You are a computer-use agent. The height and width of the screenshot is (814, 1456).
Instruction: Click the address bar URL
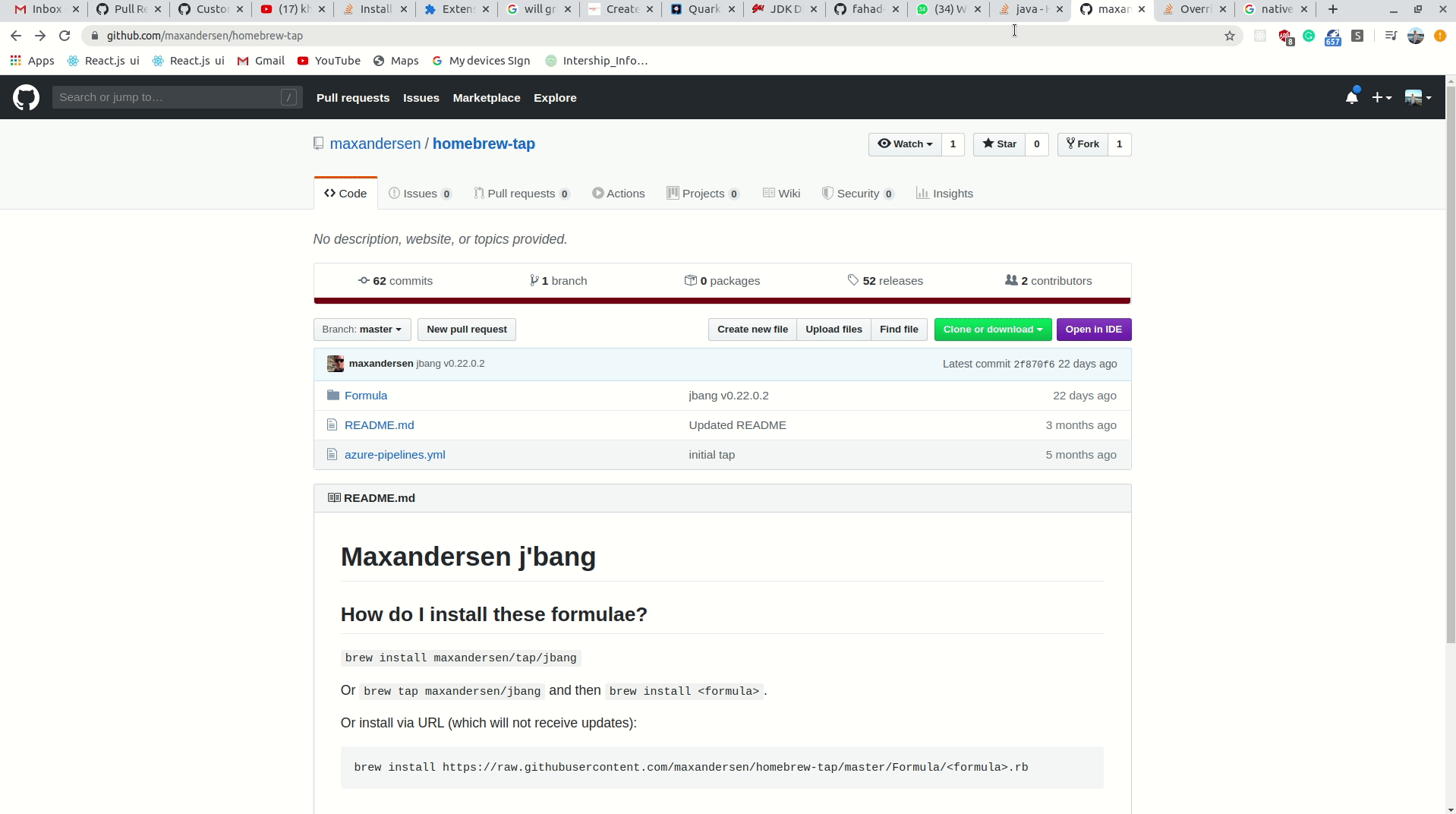tap(205, 36)
